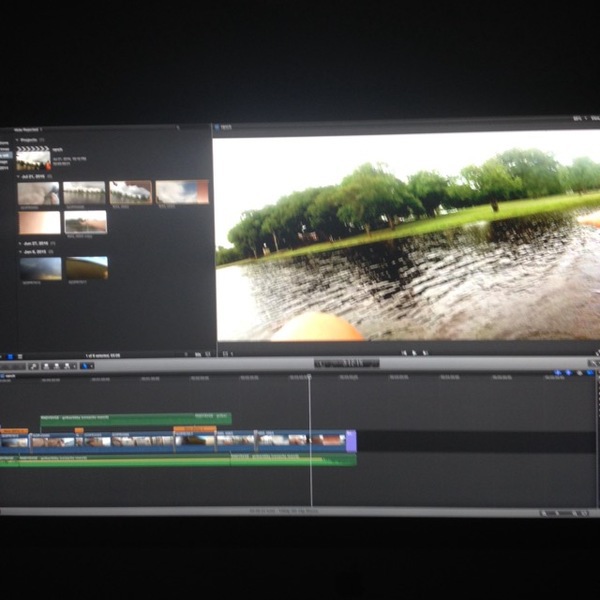Toggle audio skimming in timeline

[x=568, y=372]
